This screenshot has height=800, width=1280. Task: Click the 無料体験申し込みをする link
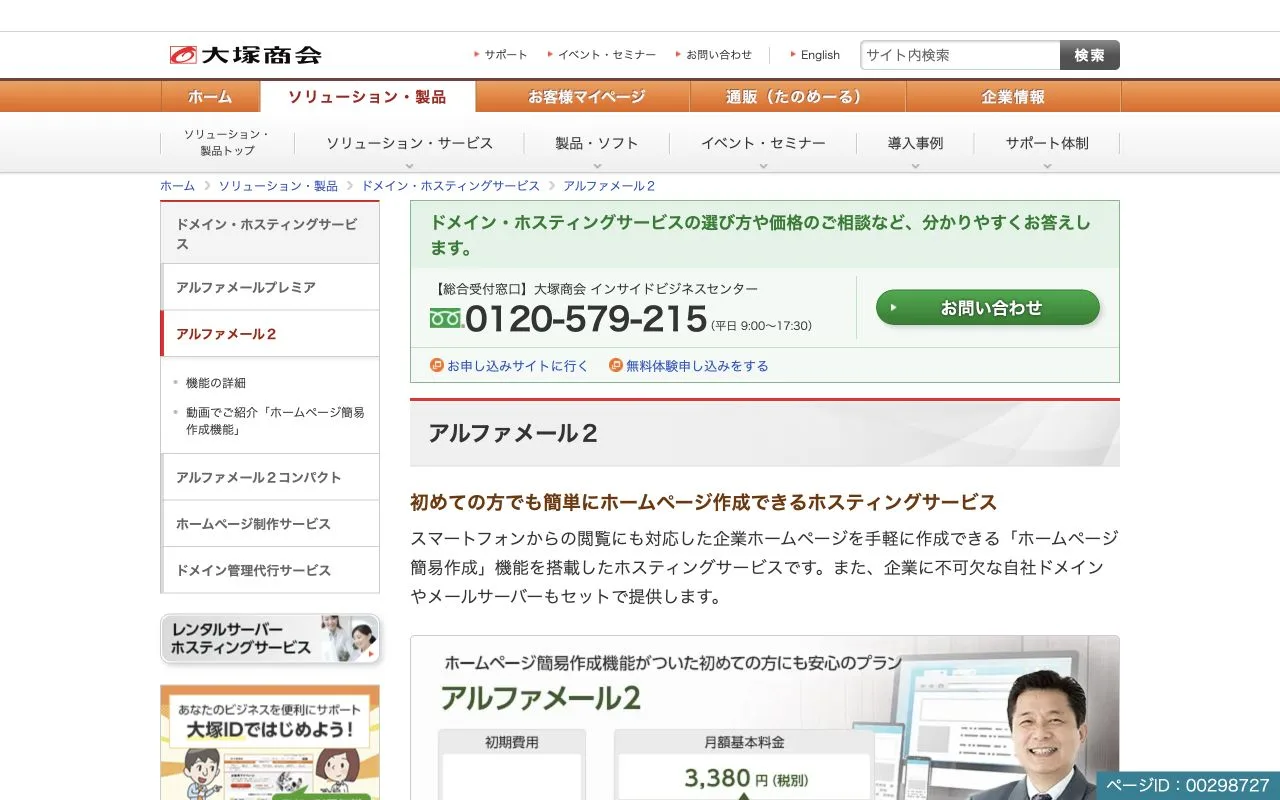click(x=697, y=366)
